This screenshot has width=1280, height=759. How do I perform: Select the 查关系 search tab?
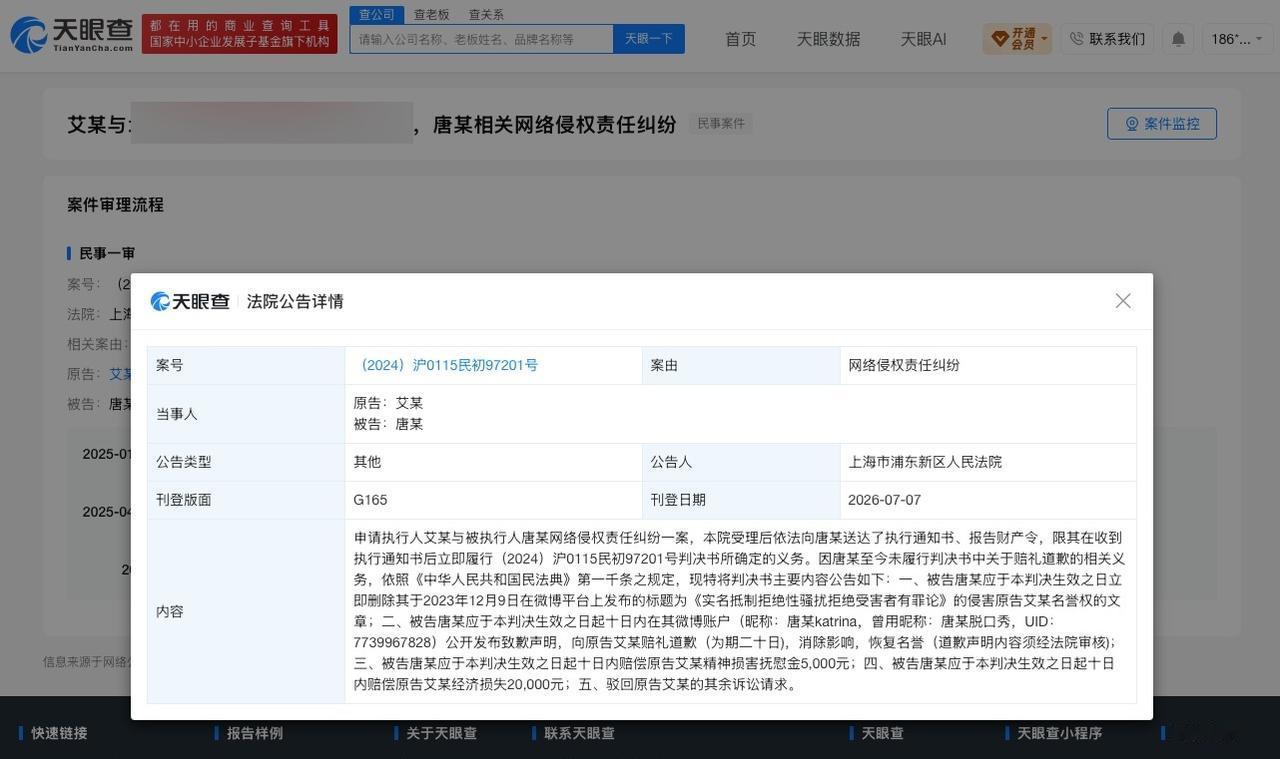(x=486, y=15)
